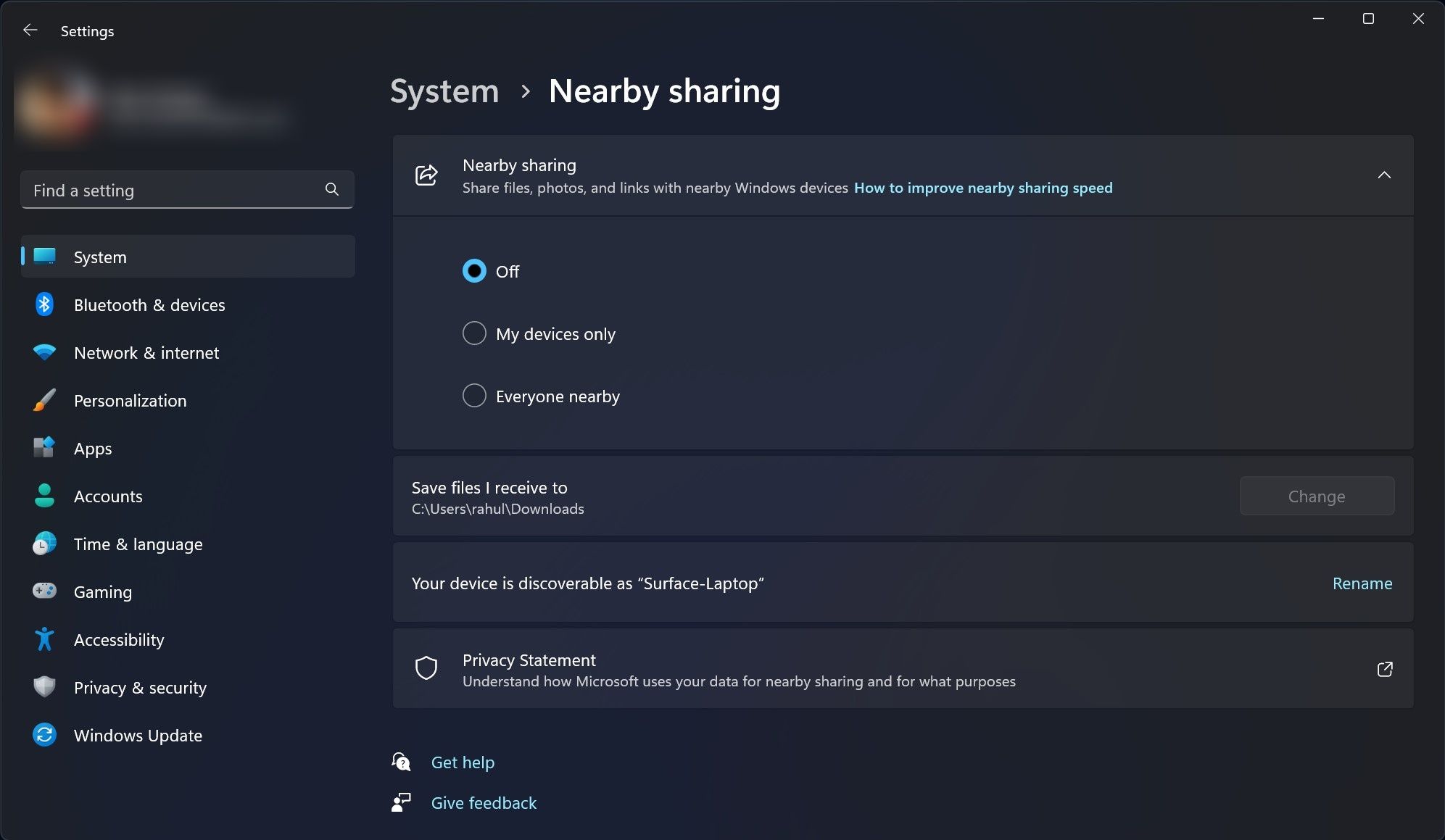Click the Gaming menu item
The height and width of the screenshot is (840, 1445).
(x=102, y=591)
